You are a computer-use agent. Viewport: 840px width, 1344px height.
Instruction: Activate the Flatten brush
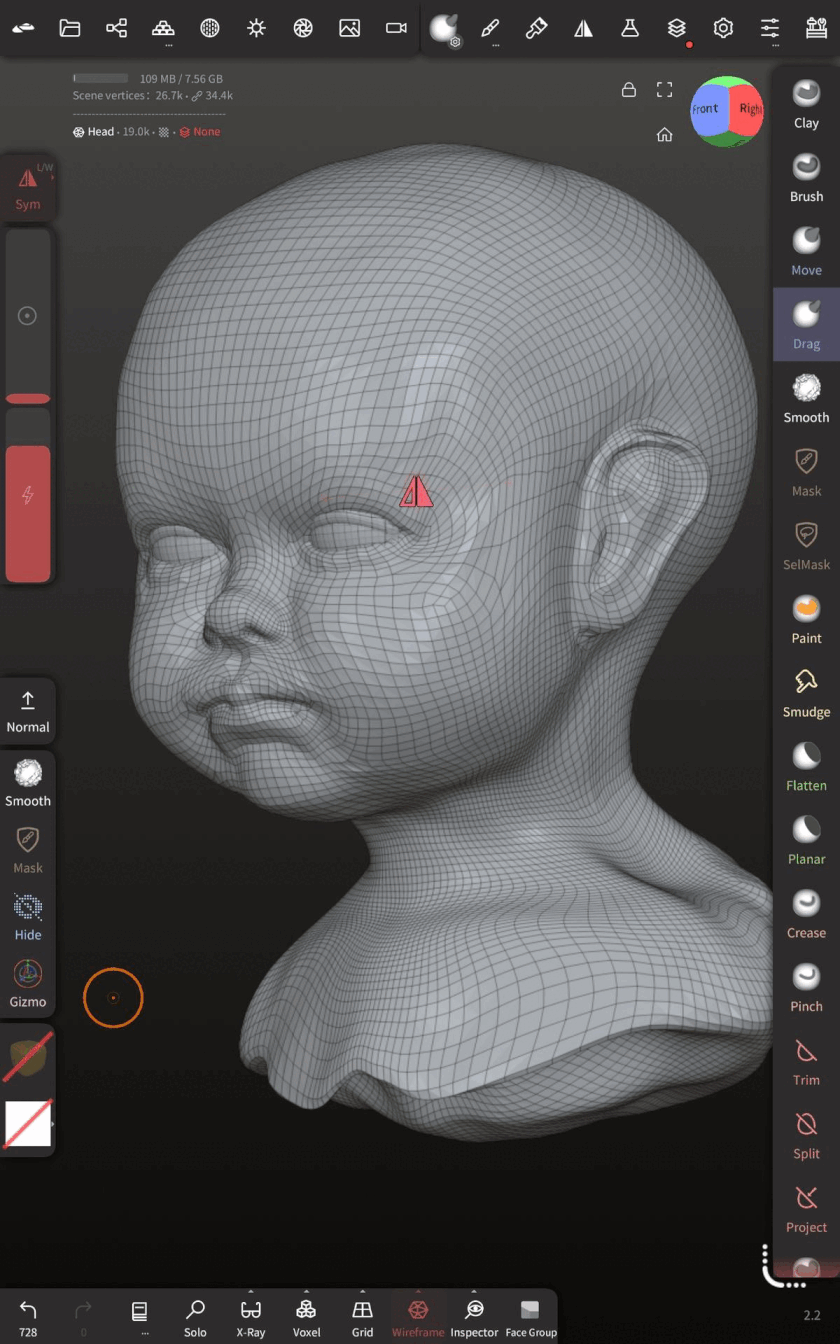(x=806, y=766)
